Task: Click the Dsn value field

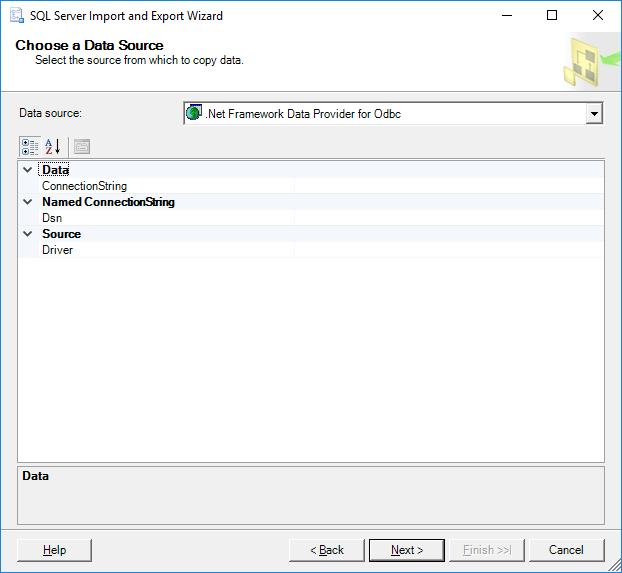Action: click(449, 218)
